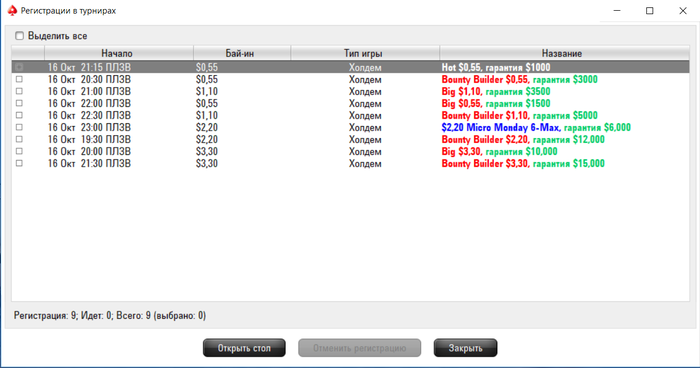Screen dimensions: 700x368
Task: Click buy-in $3,30 in the 21:30 row
Action: click(x=207, y=164)
